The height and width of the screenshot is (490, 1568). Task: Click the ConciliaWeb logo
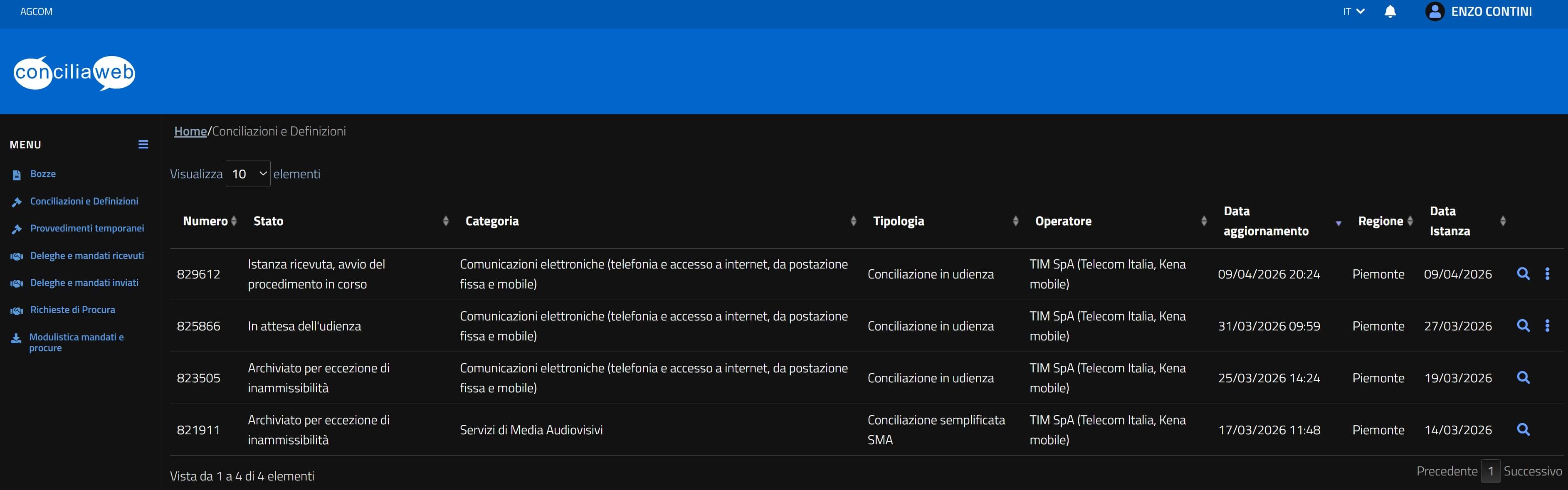point(74,72)
